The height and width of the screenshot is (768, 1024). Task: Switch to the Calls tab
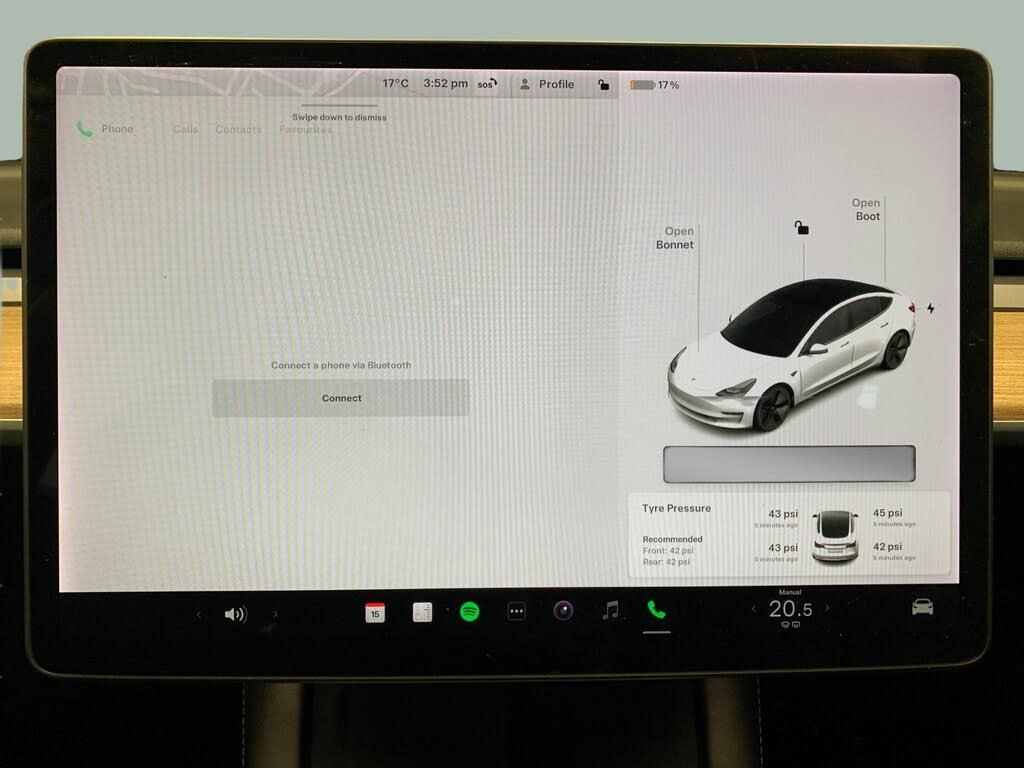coord(185,129)
